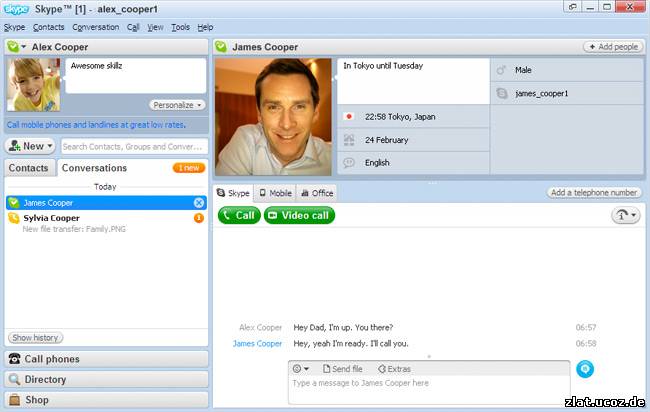Click James Cooper's online status icon in list
This screenshot has height=412, width=650.
coord(14,203)
